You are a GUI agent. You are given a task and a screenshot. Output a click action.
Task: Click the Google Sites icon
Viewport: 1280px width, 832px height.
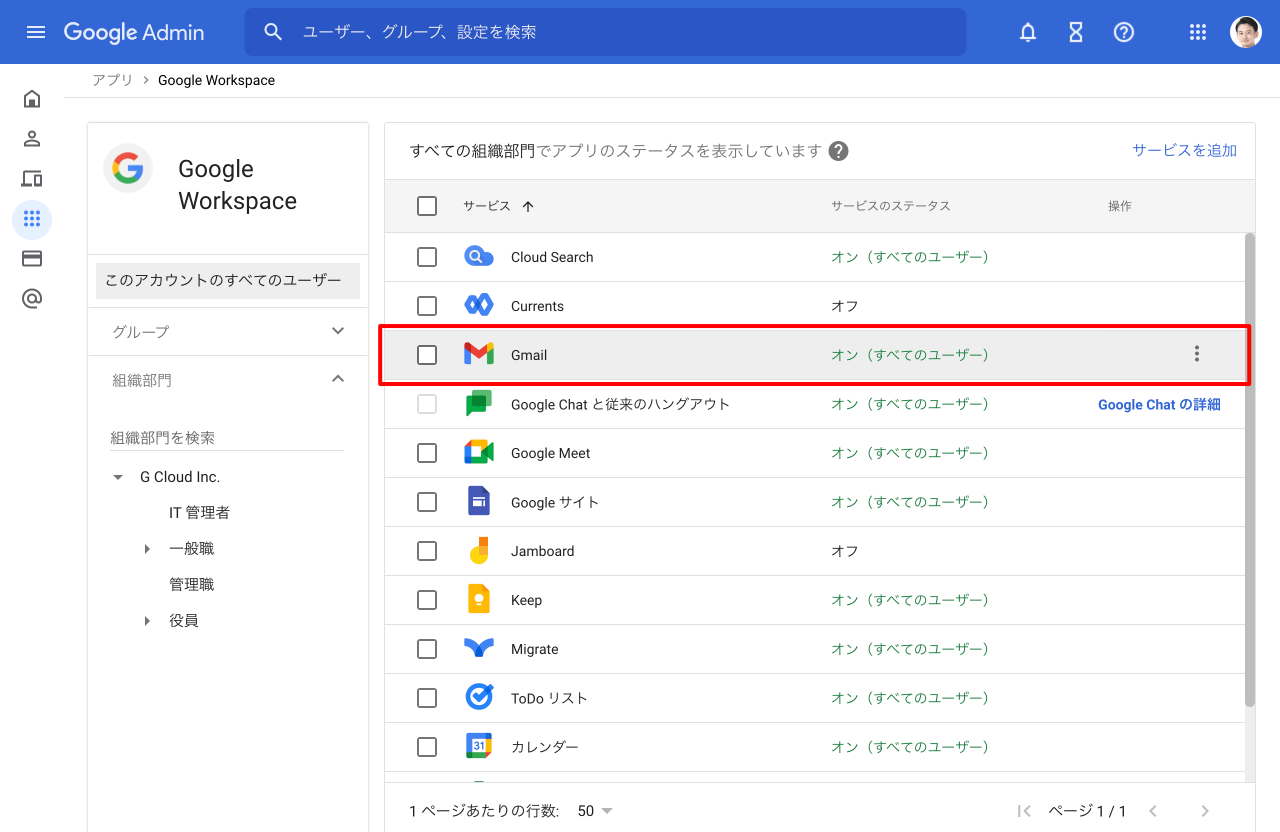pyautogui.click(x=479, y=502)
